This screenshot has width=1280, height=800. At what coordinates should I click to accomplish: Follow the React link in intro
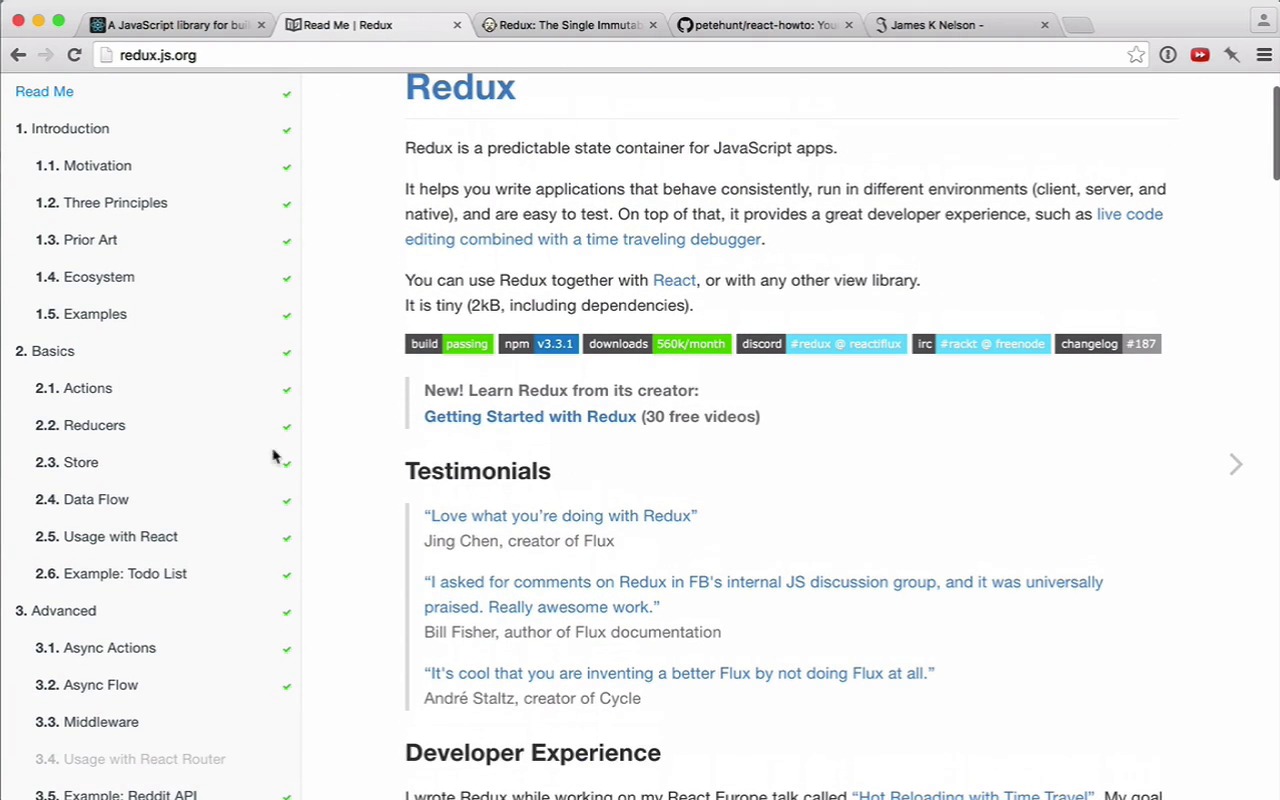point(674,280)
